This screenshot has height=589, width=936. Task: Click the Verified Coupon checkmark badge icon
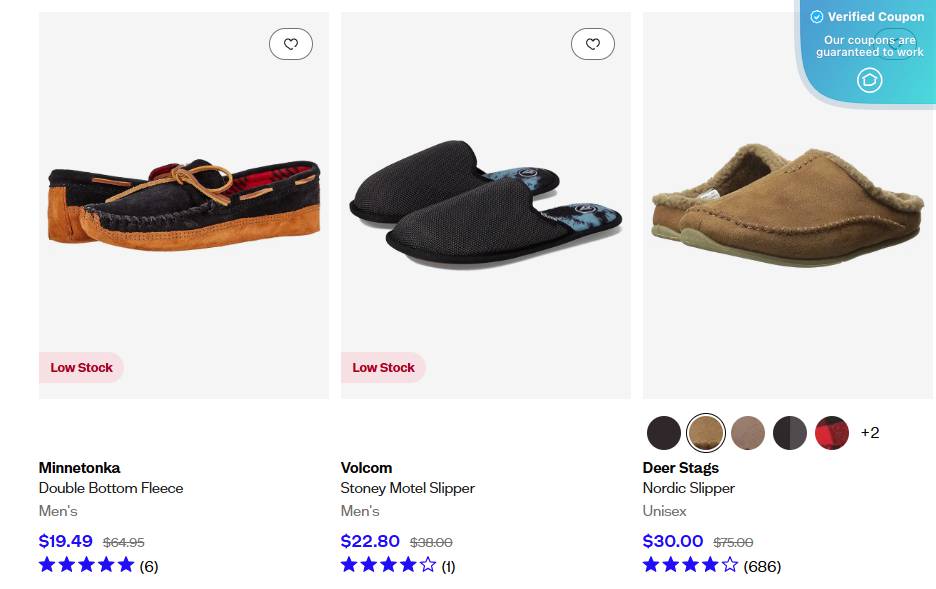[817, 16]
